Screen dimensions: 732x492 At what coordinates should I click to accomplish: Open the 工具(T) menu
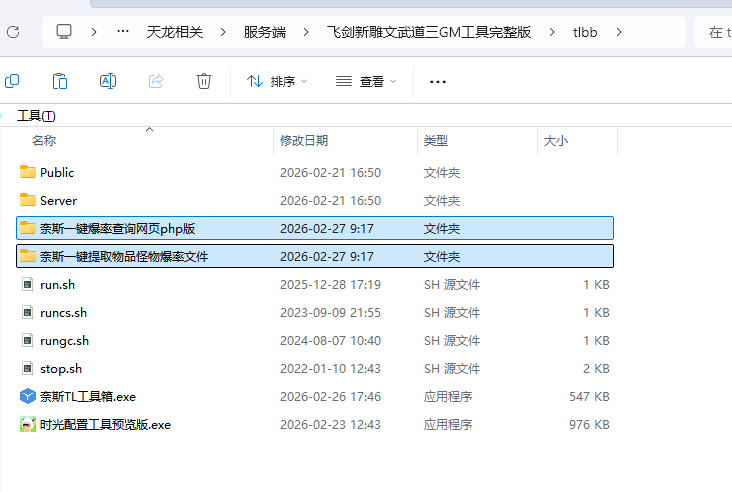[36, 116]
